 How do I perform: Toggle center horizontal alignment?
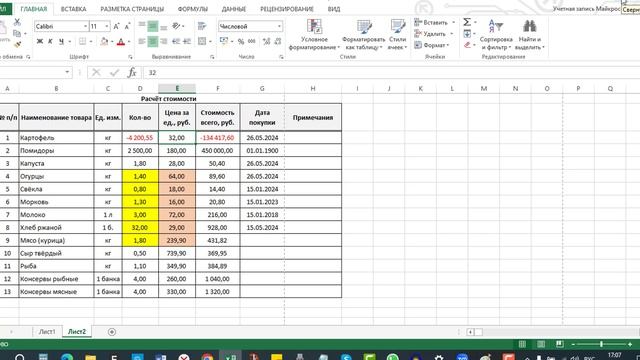coord(153,41)
